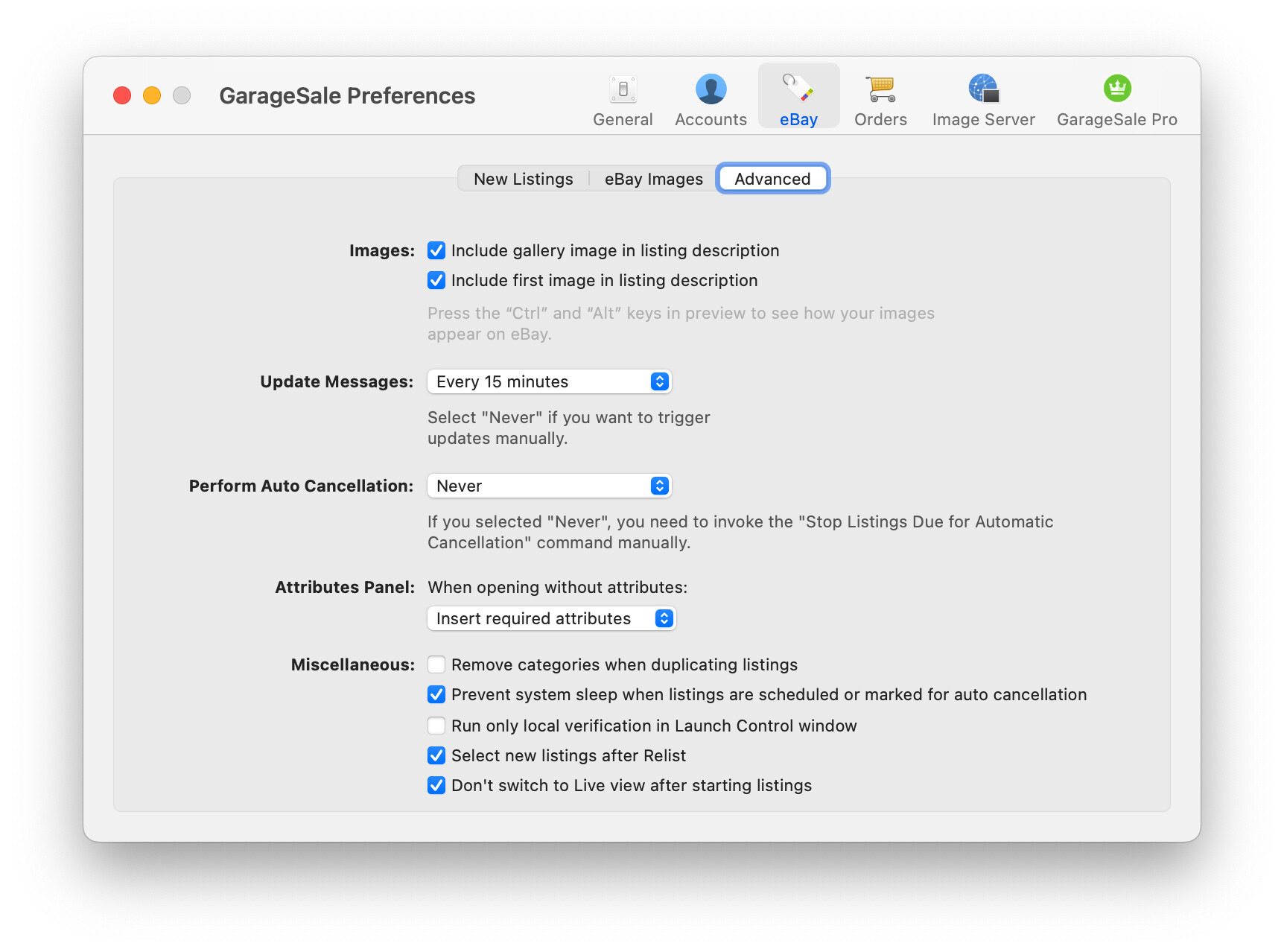1284x952 pixels.
Task: Open the Perform Auto Cancellation dropdown
Action: tap(550, 486)
